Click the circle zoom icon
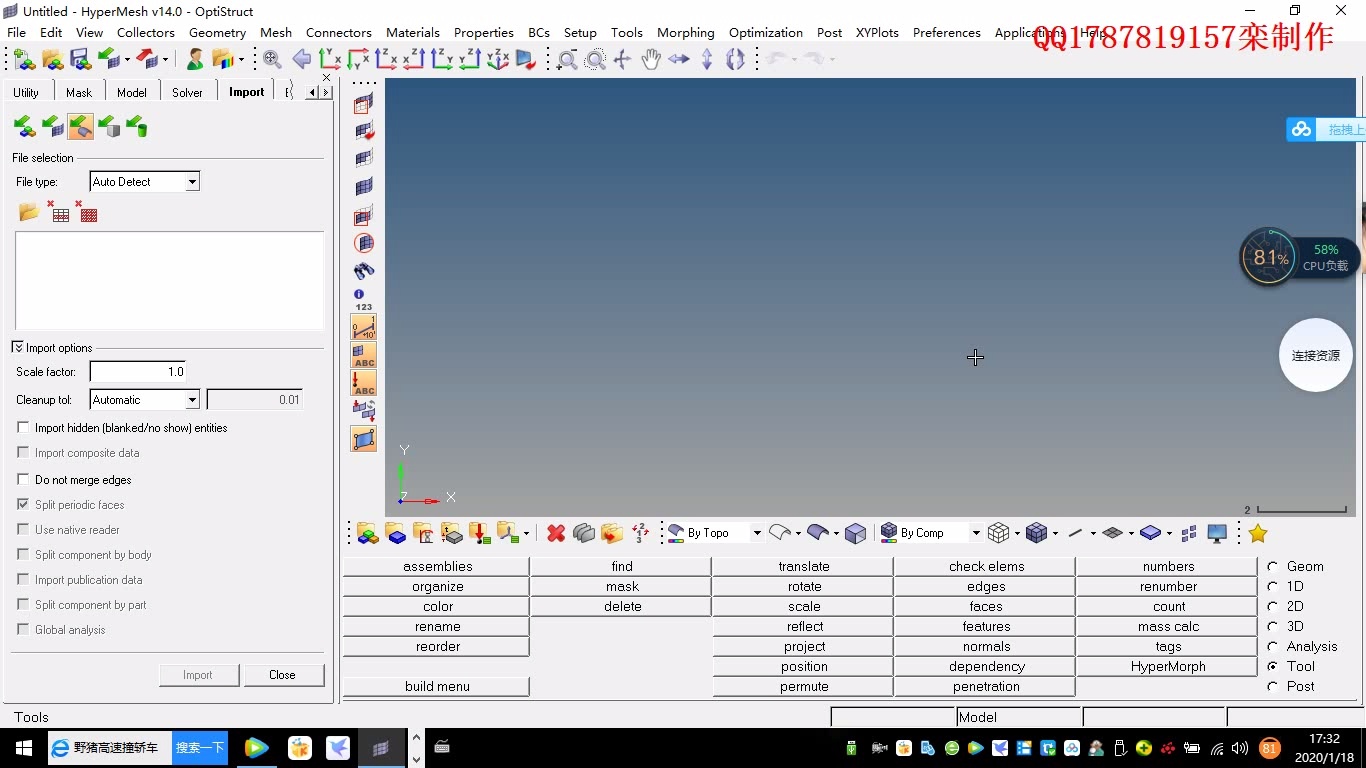1366x768 pixels. click(x=595, y=60)
